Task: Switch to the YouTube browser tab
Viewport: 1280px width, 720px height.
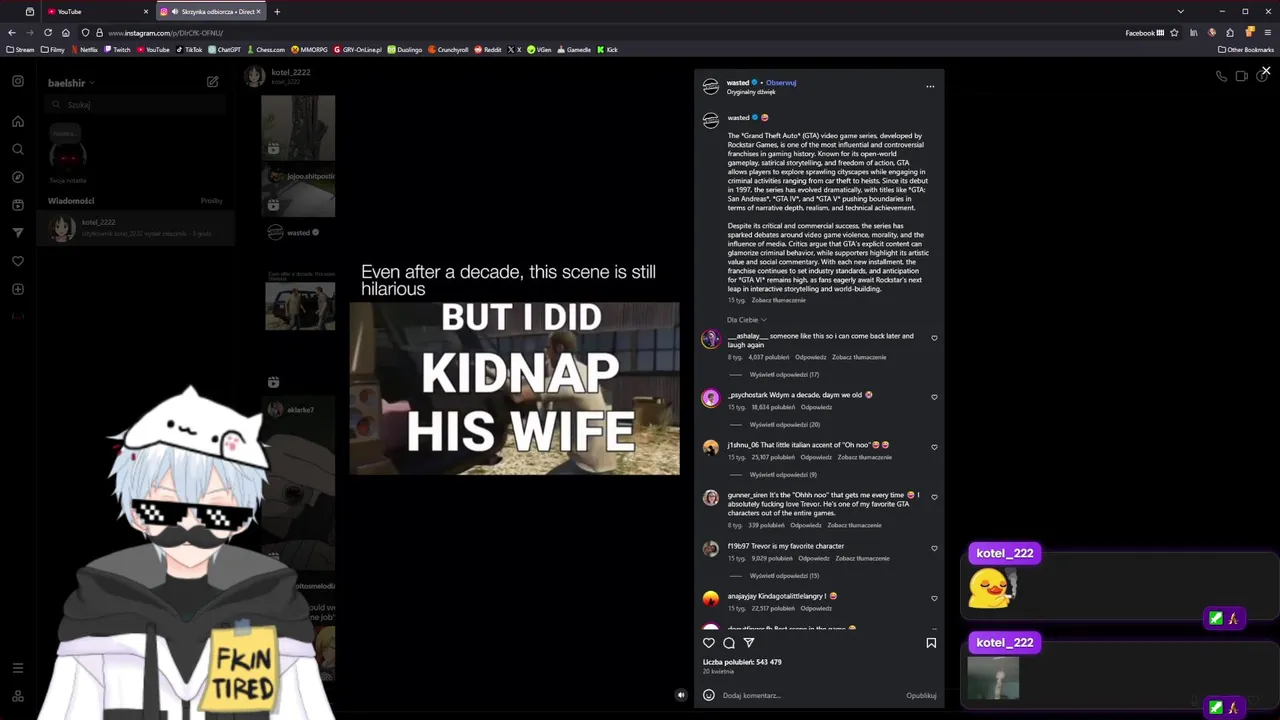Action: click(97, 11)
